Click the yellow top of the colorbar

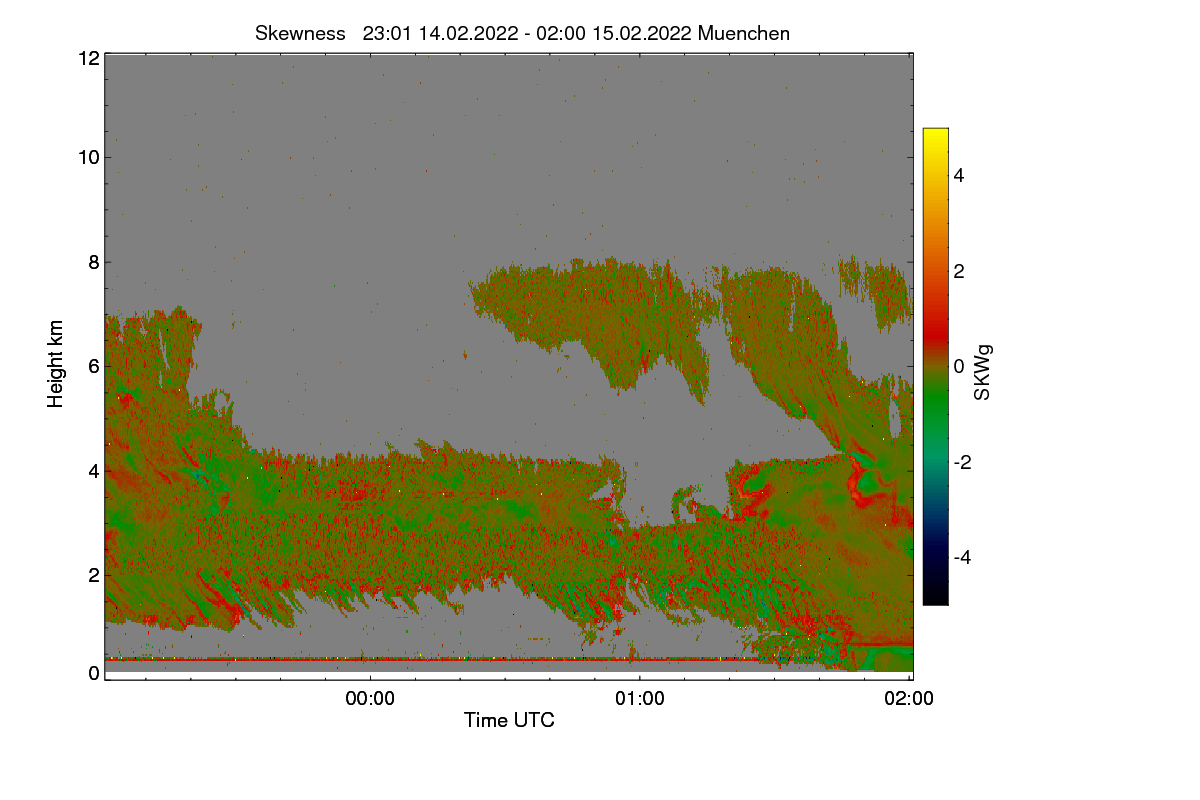(x=935, y=136)
